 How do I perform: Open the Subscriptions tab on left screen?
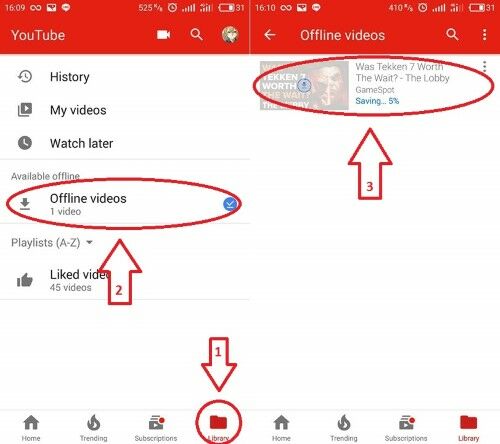tap(156, 428)
